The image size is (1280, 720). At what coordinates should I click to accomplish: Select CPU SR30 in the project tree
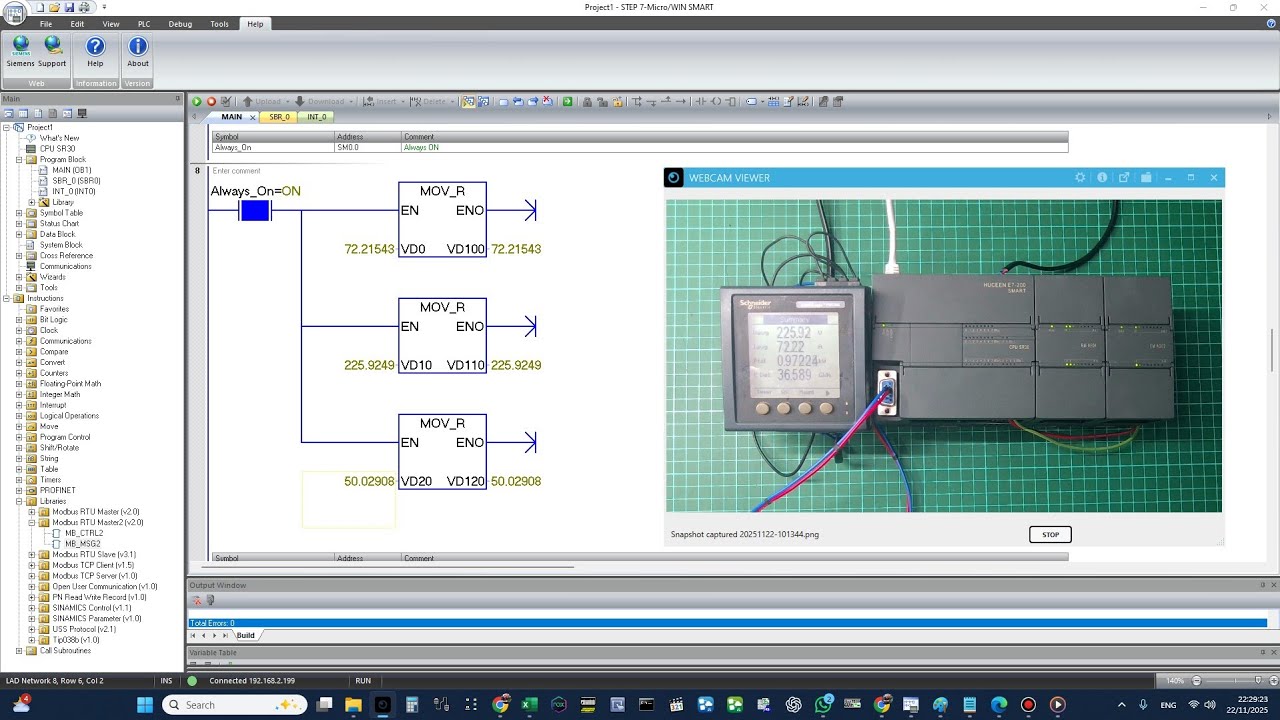tap(56, 149)
